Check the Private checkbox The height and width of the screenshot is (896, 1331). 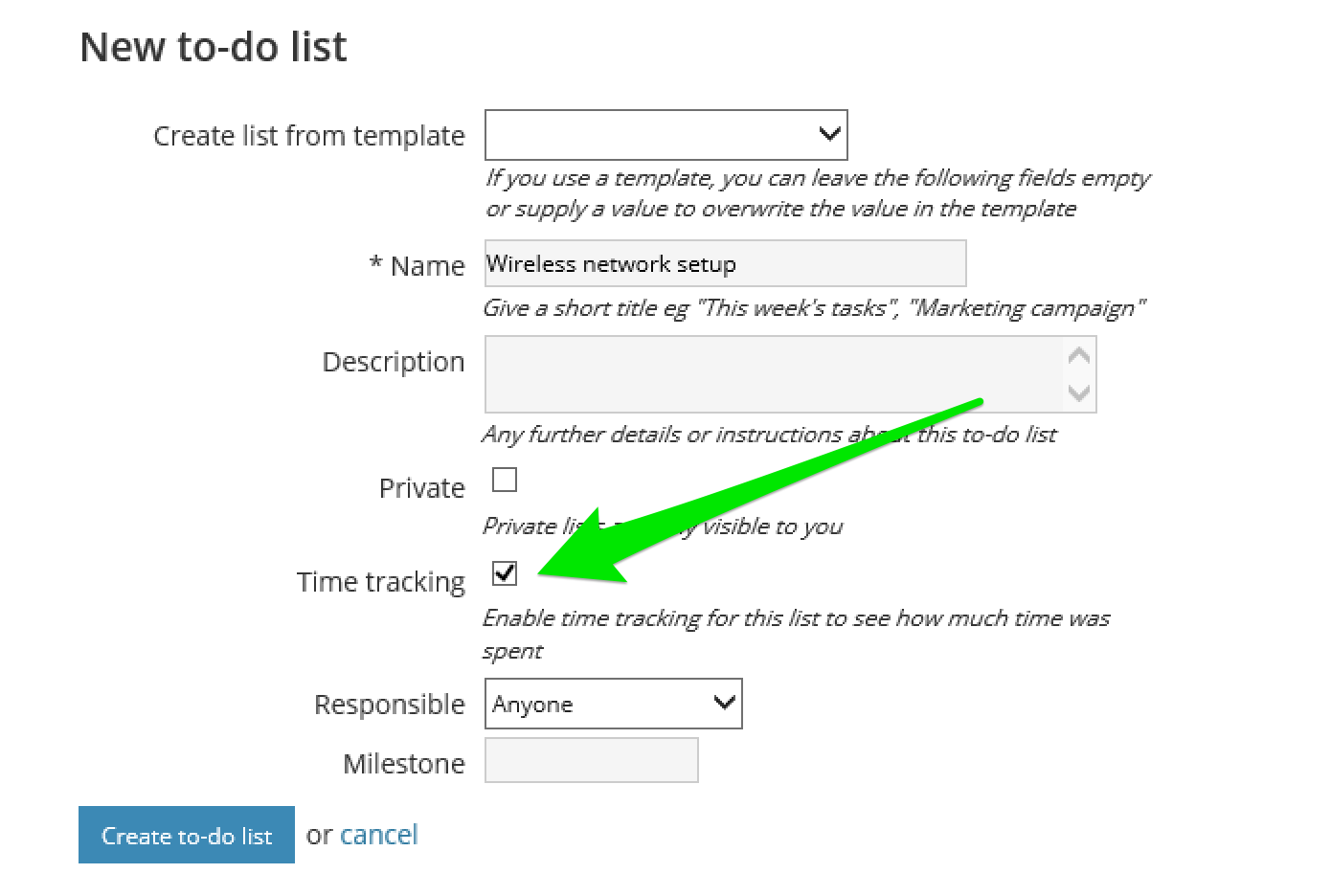pos(505,480)
